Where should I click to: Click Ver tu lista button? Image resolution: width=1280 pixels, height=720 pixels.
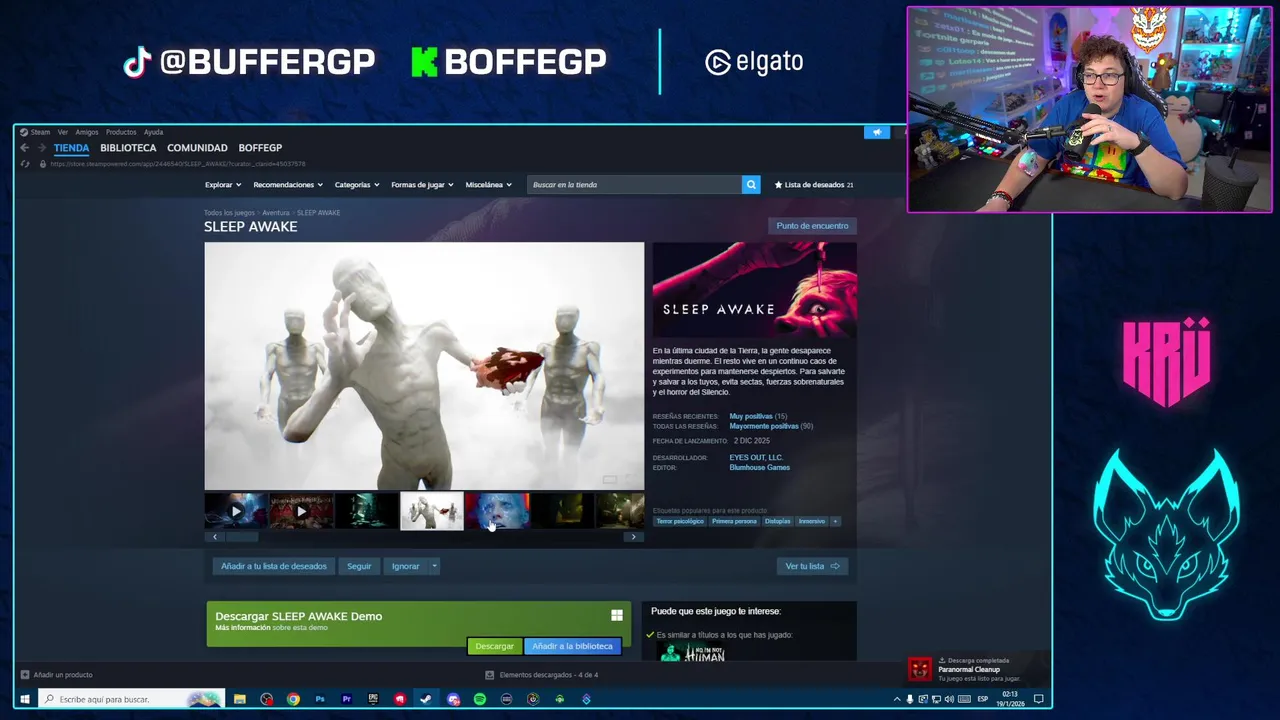(812, 566)
